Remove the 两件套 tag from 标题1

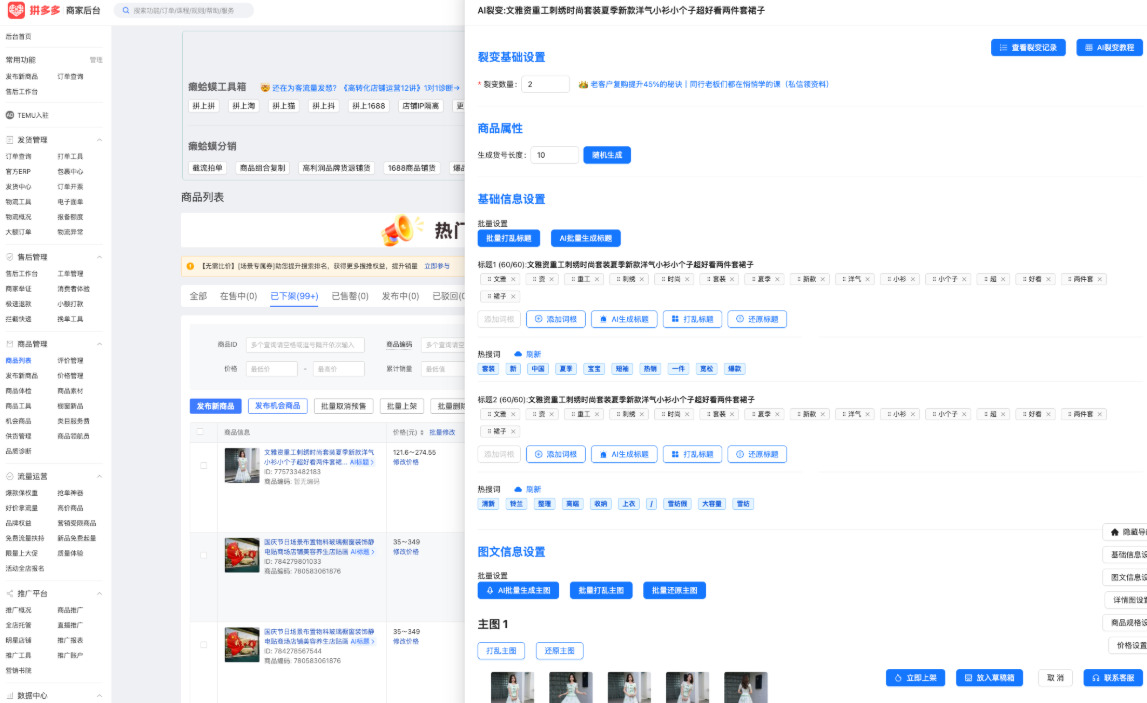tap(1099, 279)
